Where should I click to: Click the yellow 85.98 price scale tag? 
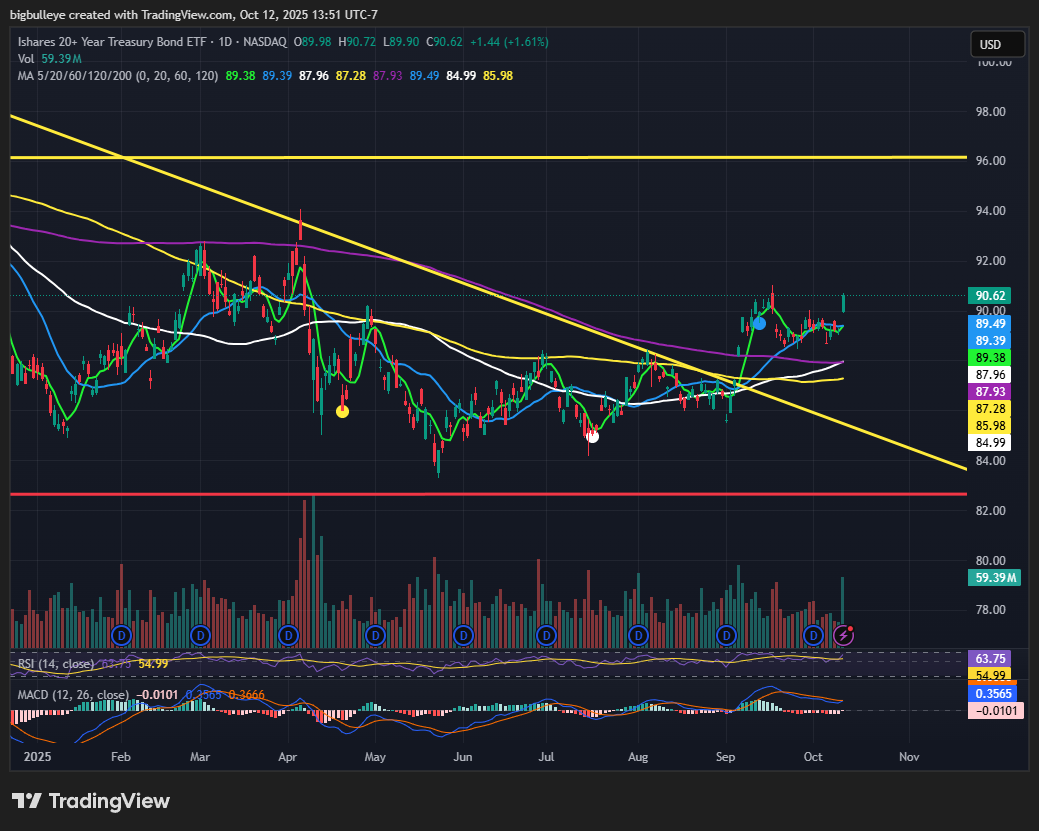coord(990,425)
